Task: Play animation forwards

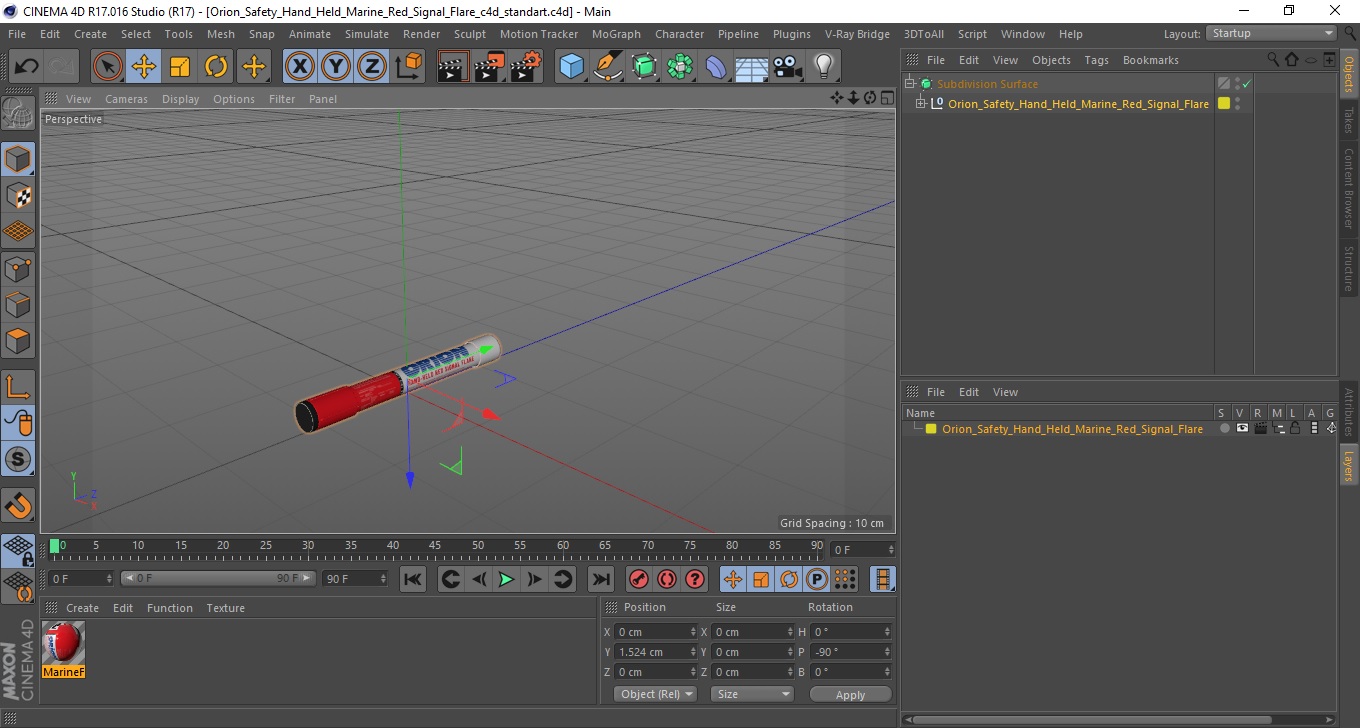Action: pos(507,579)
